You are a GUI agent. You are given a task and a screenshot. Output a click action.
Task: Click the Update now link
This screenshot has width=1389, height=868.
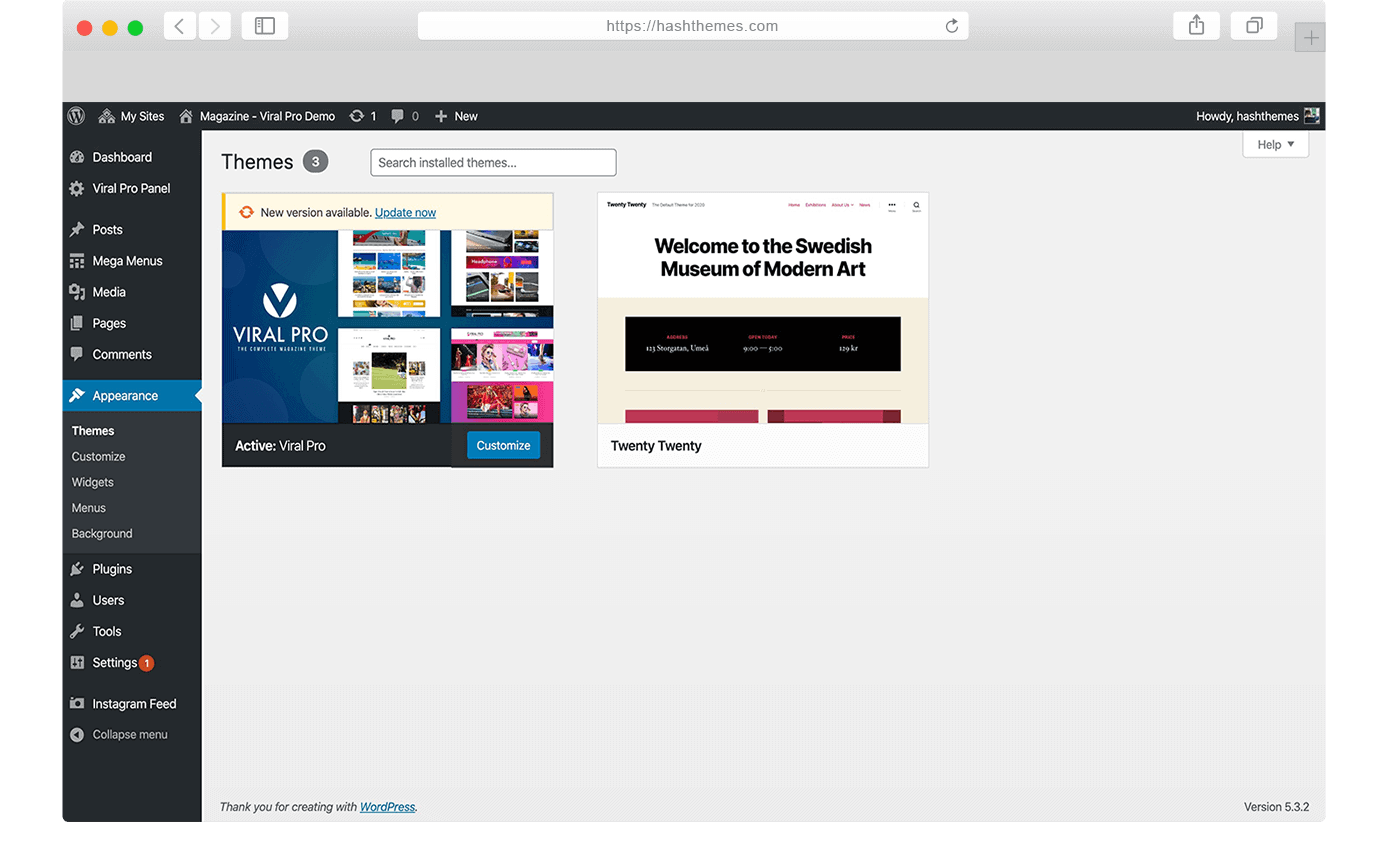coord(405,212)
